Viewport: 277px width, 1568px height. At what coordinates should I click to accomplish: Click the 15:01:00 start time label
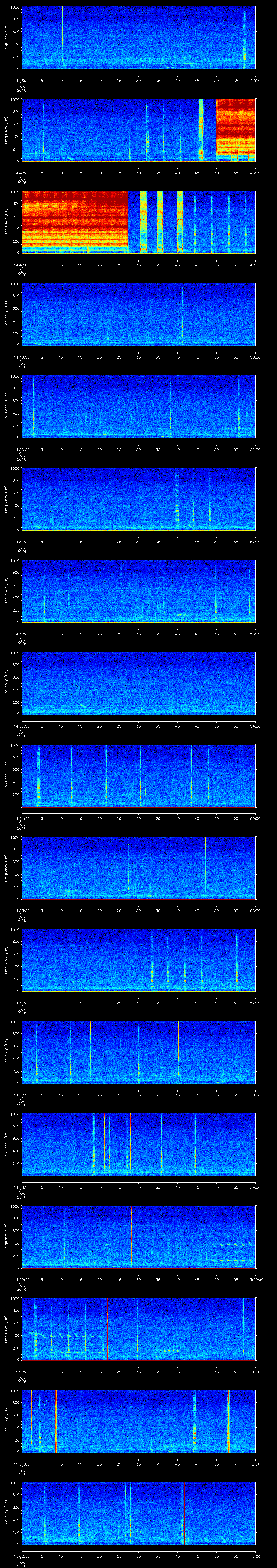(x=22, y=1464)
